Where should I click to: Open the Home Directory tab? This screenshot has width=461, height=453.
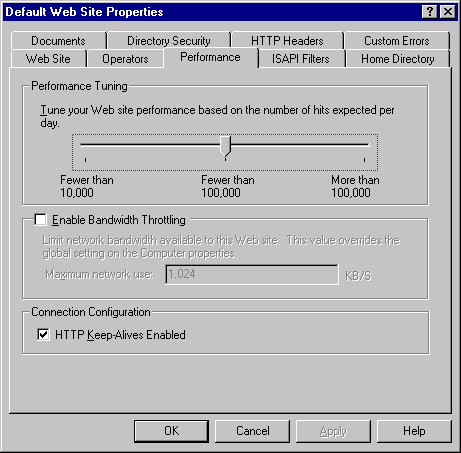[x=398, y=59]
